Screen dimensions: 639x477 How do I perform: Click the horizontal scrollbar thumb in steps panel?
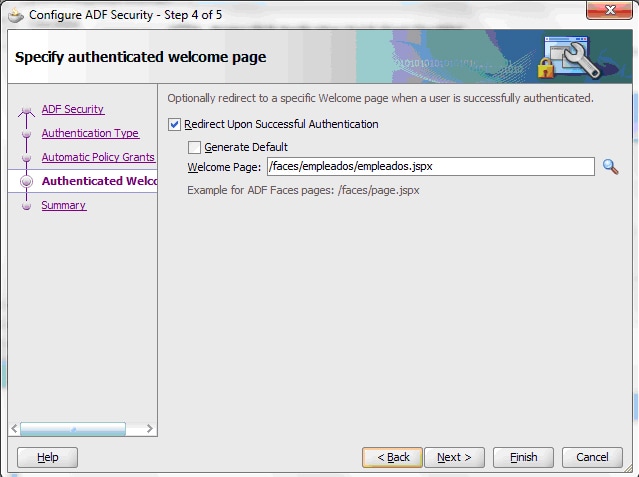pyautogui.click(x=73, y=429)
